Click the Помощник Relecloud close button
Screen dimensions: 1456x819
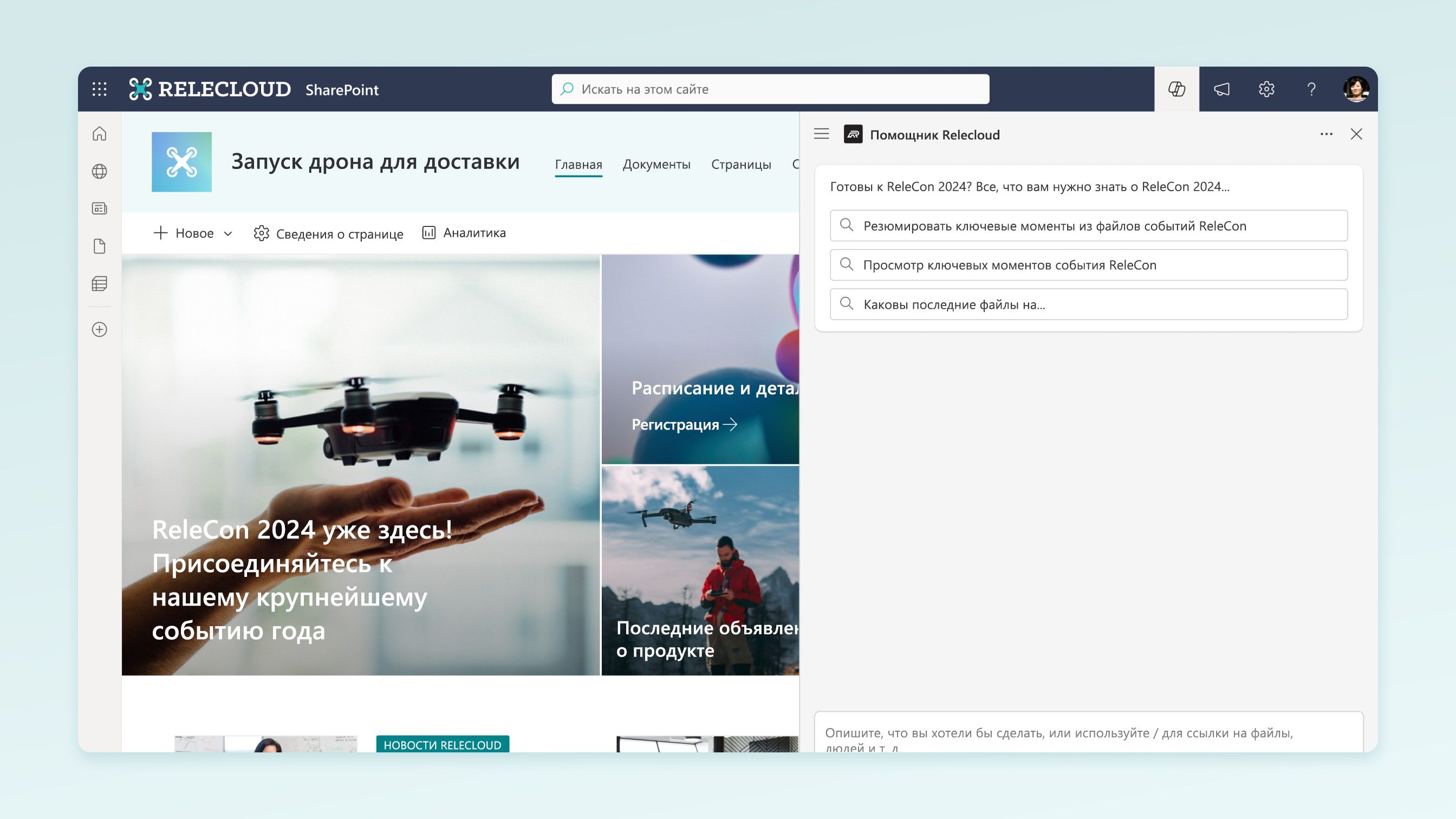click(1357, 133)
